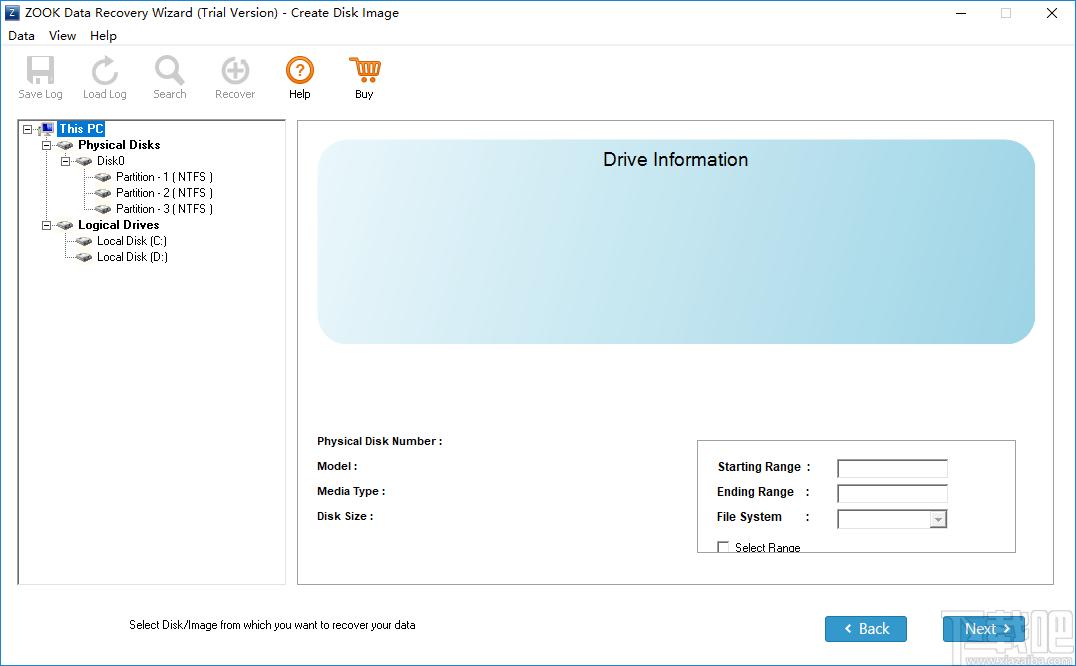Close the ZOOK Data Recovery window
1076x666 pixels.
point(1051,13)
